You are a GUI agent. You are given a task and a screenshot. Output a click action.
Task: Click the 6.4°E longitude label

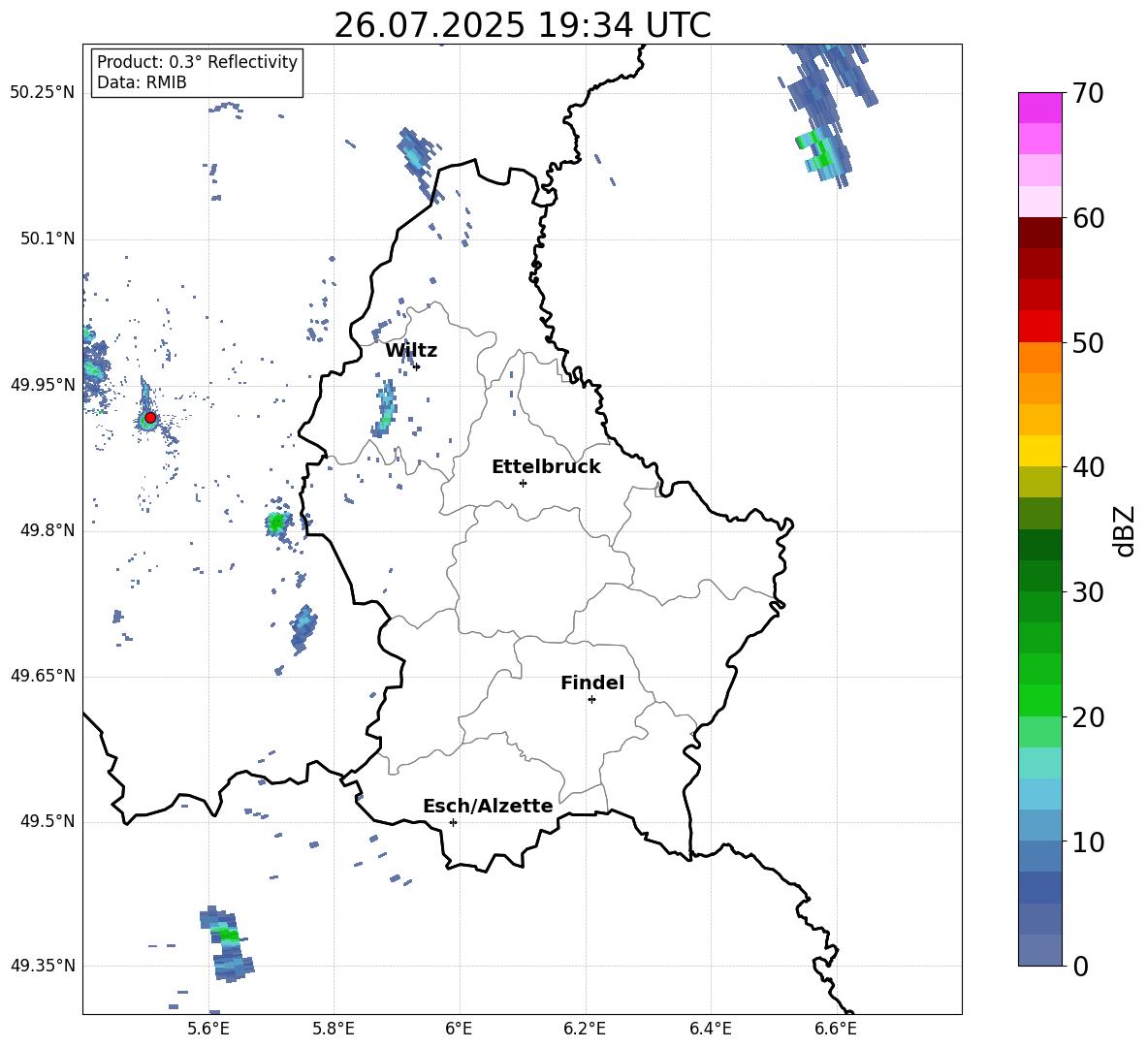(710, 1029)
